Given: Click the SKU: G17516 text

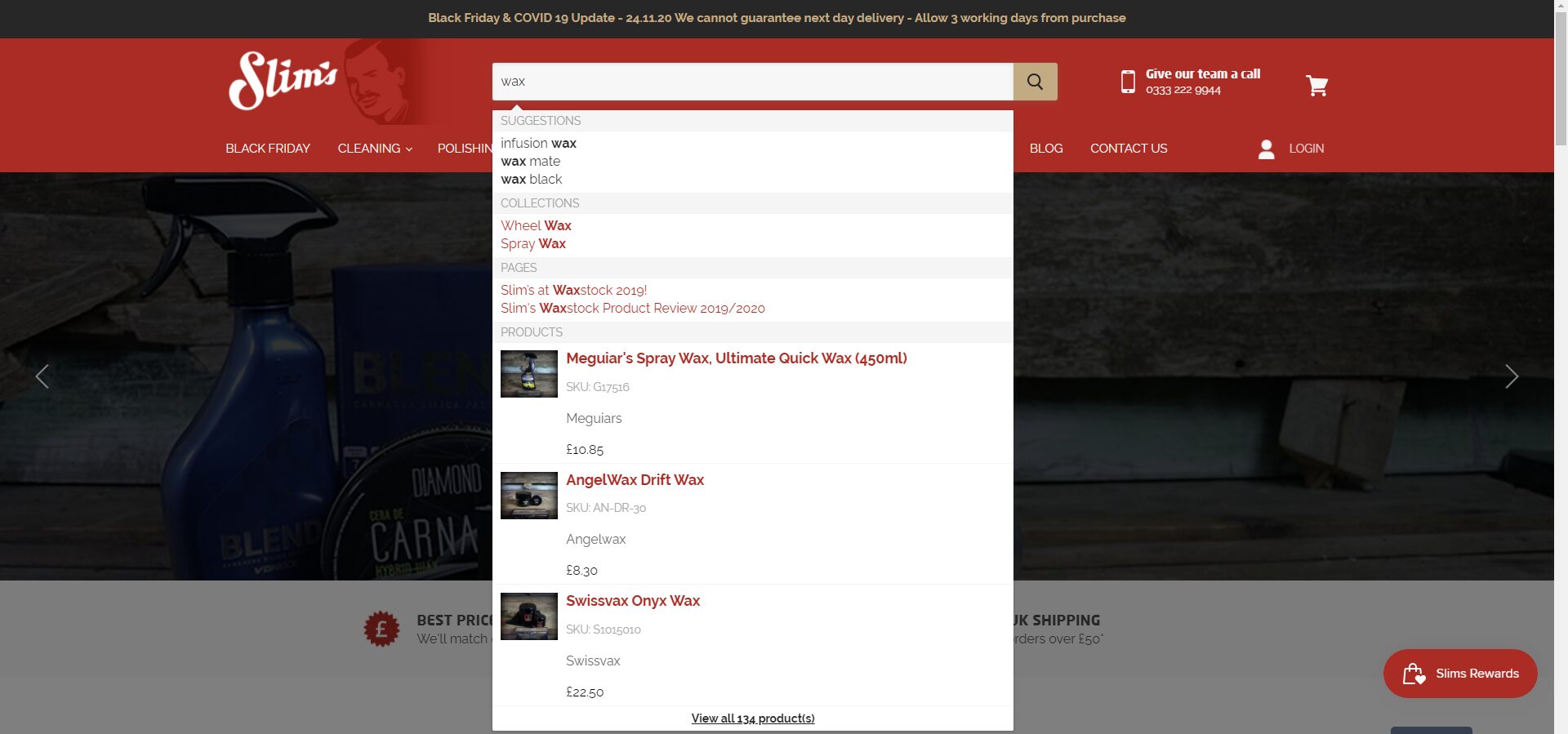Looking at the screenshot, I should (598, 387).
